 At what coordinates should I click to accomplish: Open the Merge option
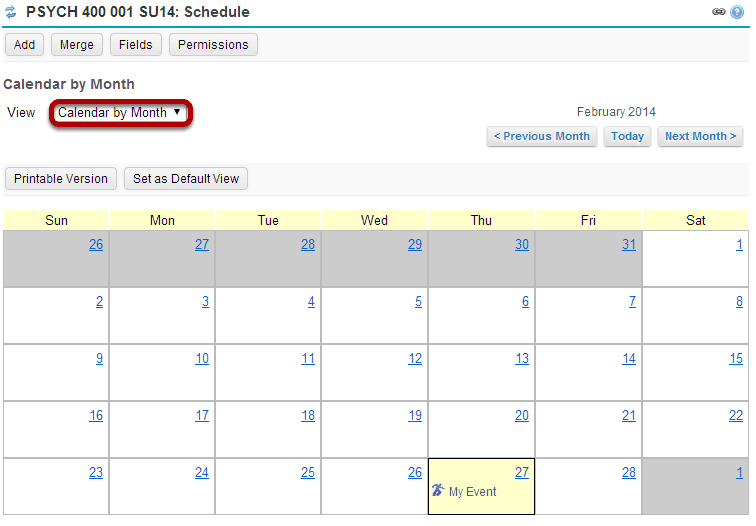pos(77,45)
